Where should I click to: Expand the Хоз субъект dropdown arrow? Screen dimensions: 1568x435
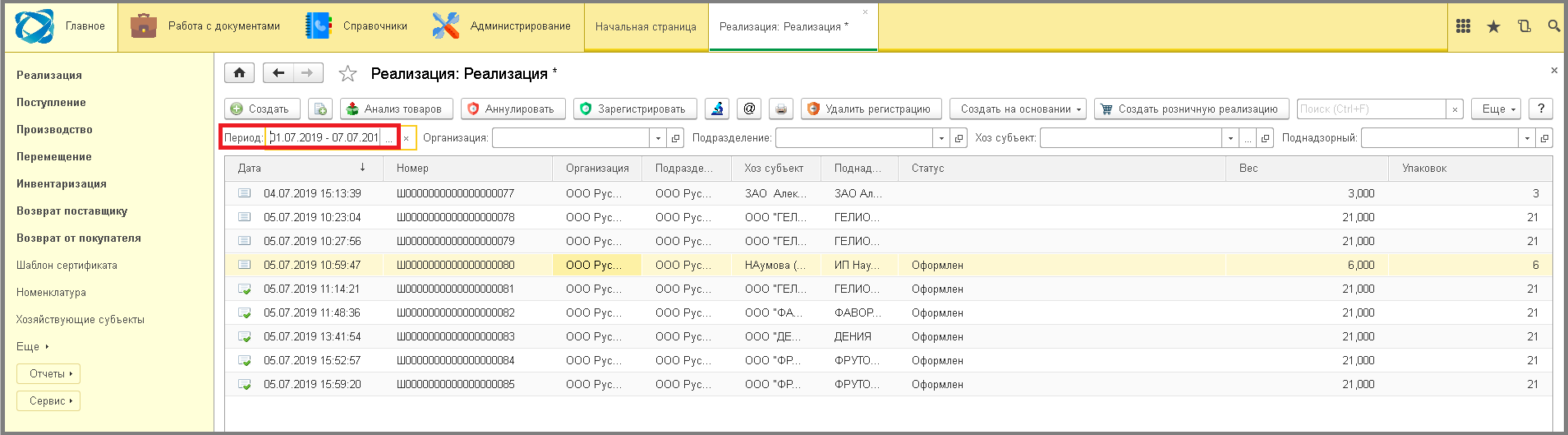1230,138
